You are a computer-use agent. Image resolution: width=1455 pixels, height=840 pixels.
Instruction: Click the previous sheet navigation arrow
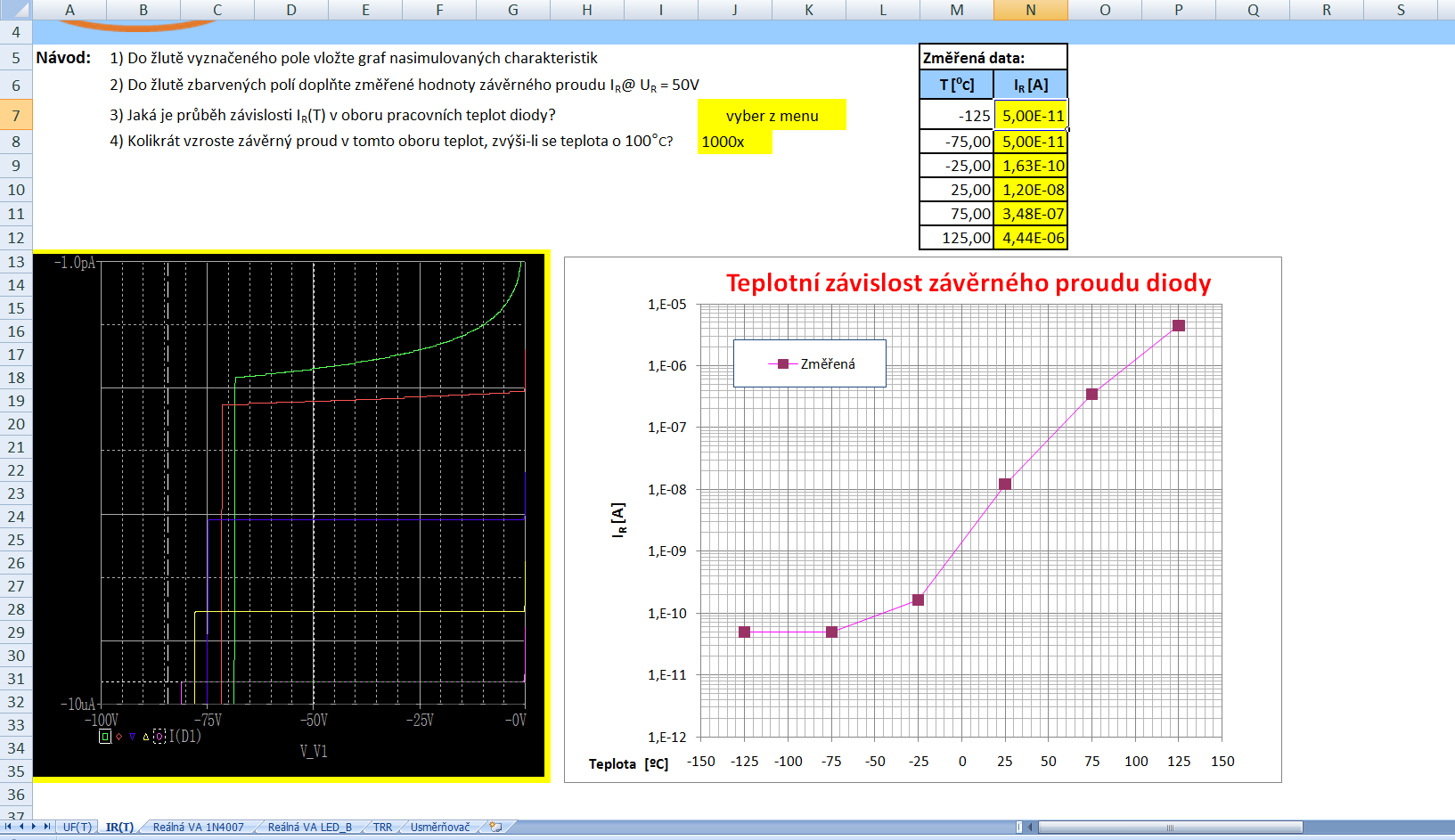click(21, 827)
